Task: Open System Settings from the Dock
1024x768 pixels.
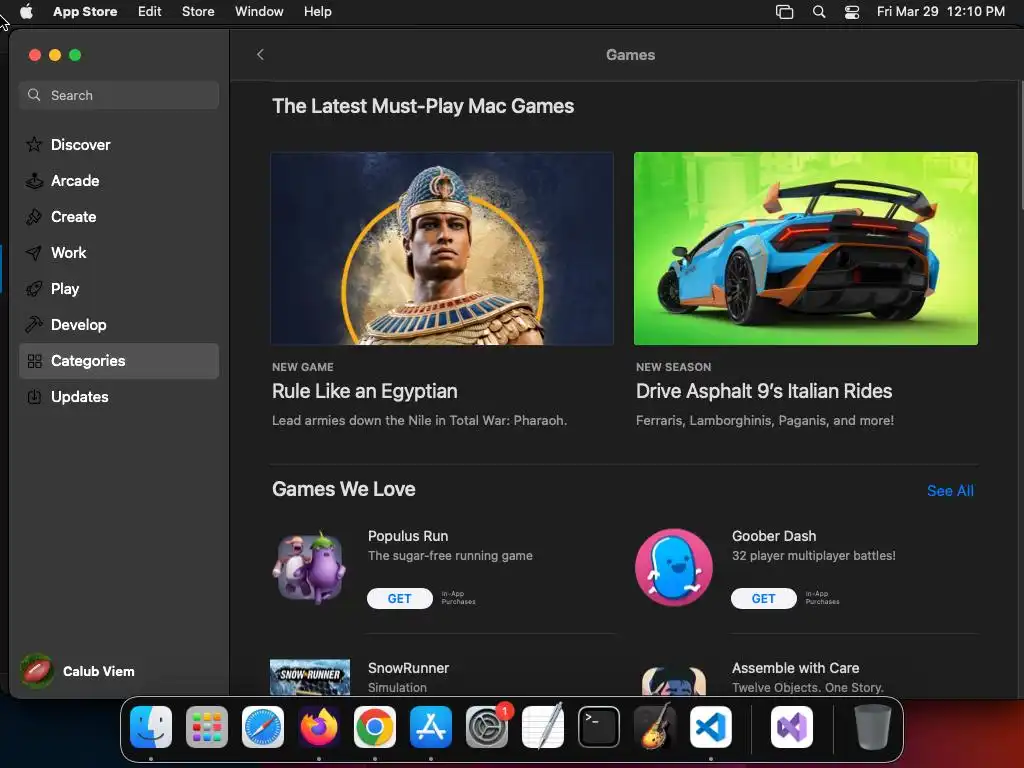Action: click(487, 727)
